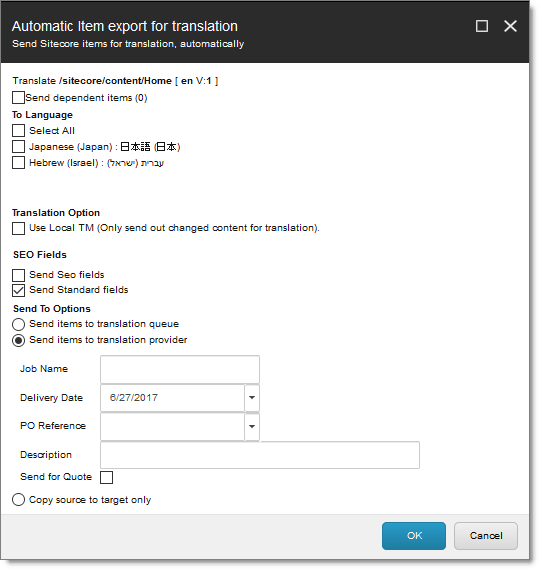
Task: Expand the PO Reference dropdown arrow
Action: tap(252, 426)
